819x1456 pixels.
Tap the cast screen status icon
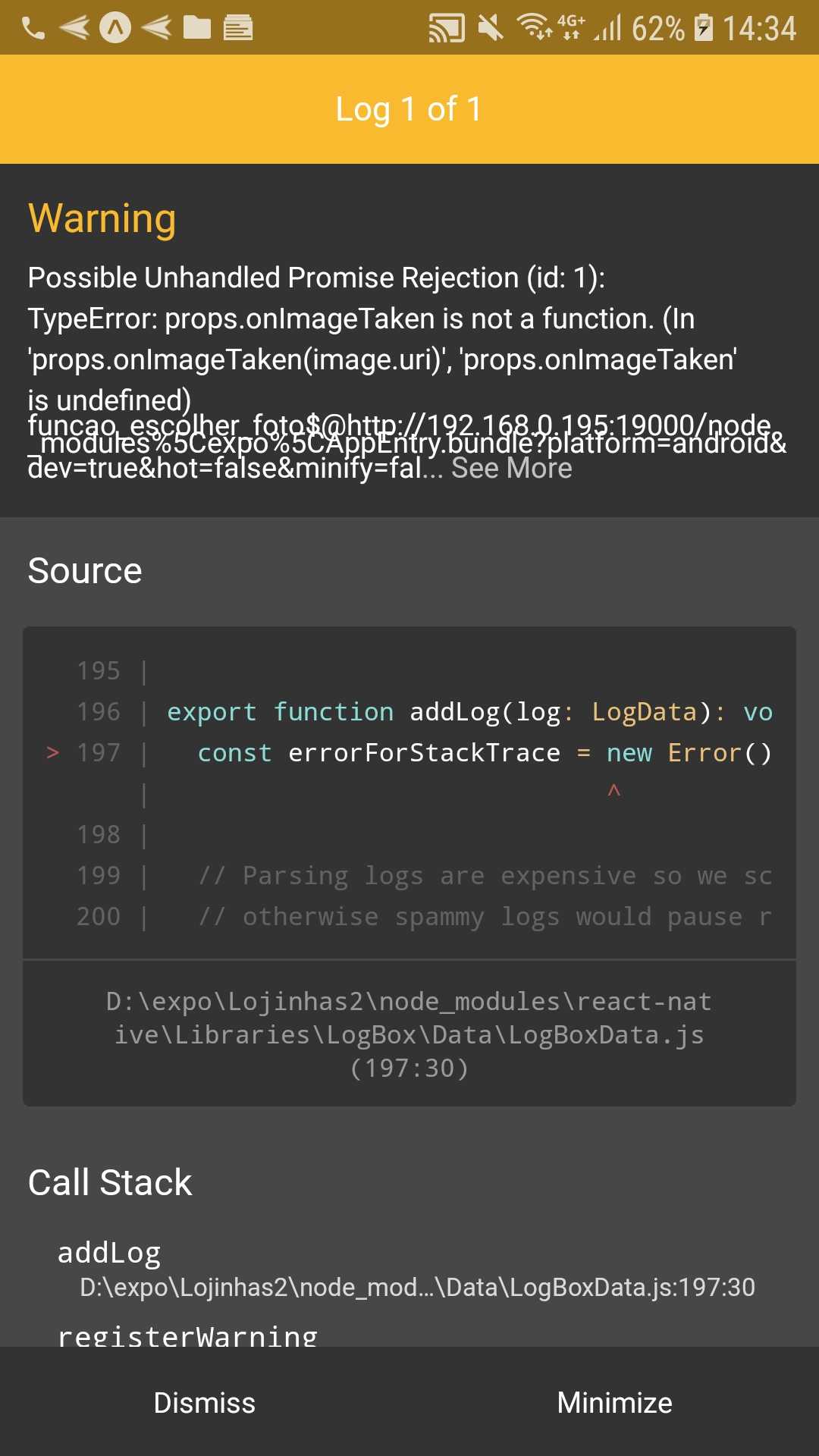click(x=447, y=29)
